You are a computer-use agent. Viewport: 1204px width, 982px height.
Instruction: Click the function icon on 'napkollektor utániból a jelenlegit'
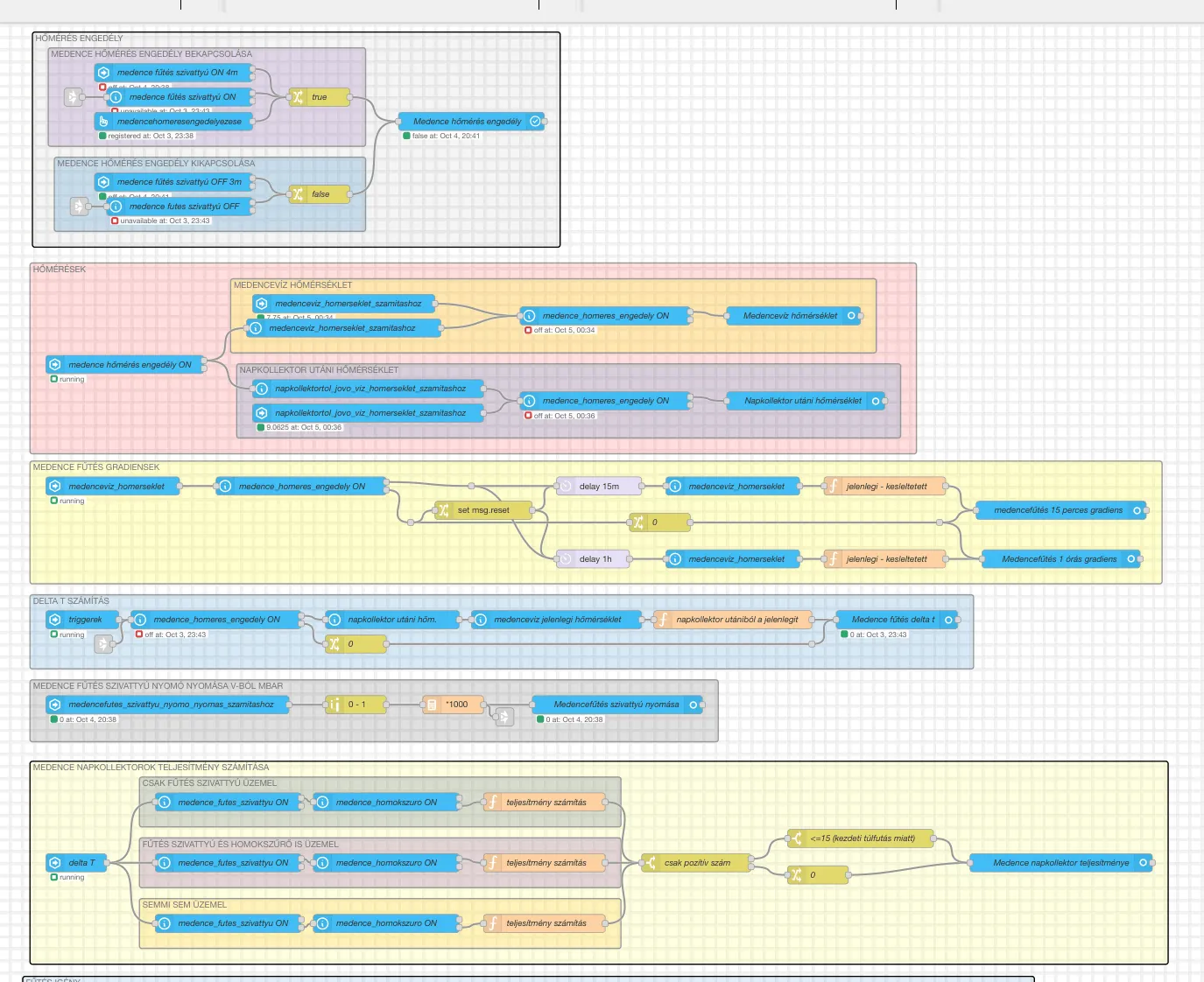click(663, 620)
